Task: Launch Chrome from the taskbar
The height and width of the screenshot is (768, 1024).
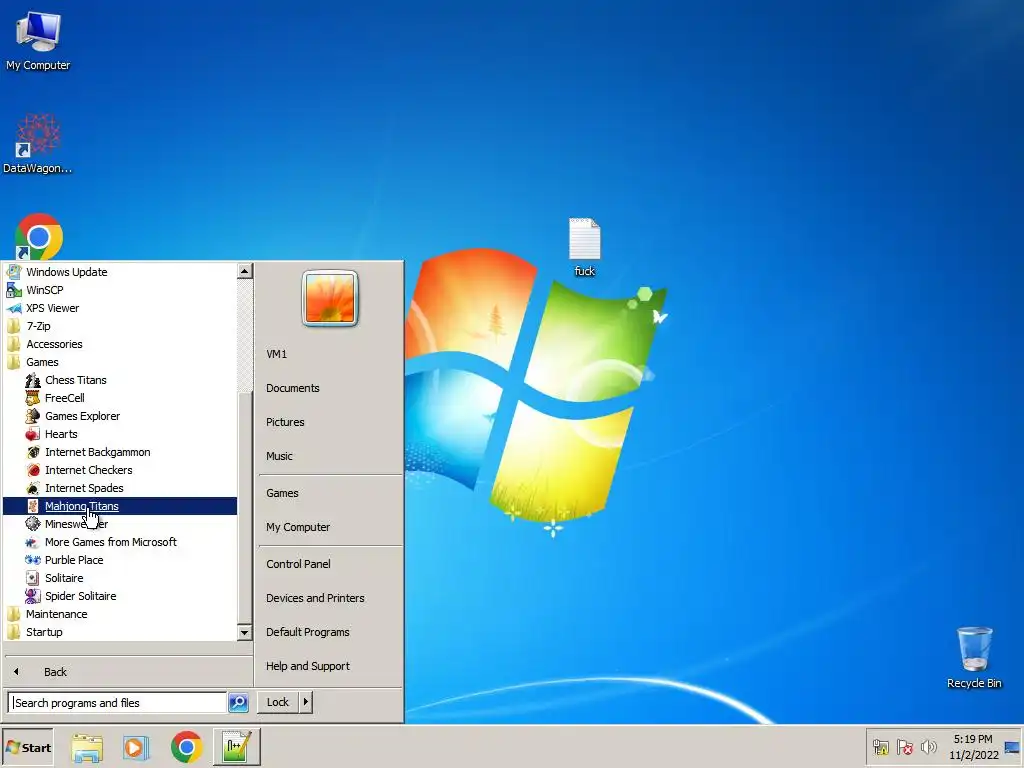Action: [x=187, y=747]
